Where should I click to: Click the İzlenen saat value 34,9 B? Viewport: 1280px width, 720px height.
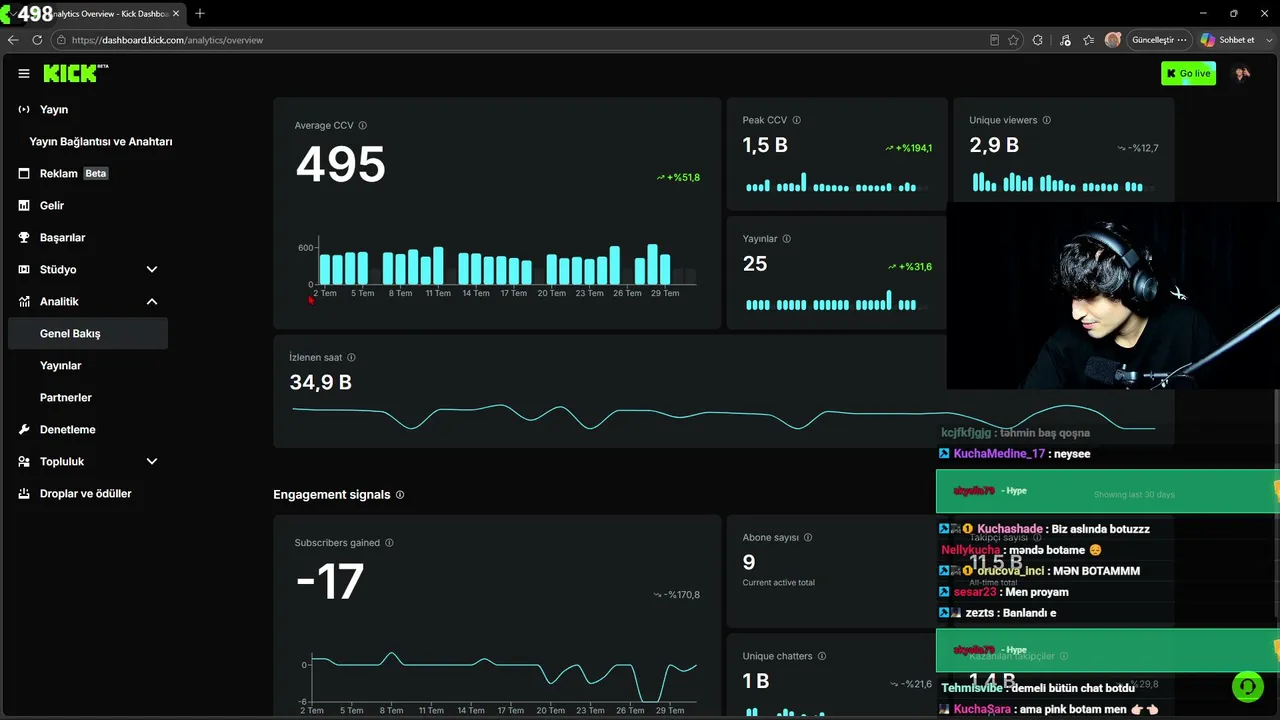(320, 382)
